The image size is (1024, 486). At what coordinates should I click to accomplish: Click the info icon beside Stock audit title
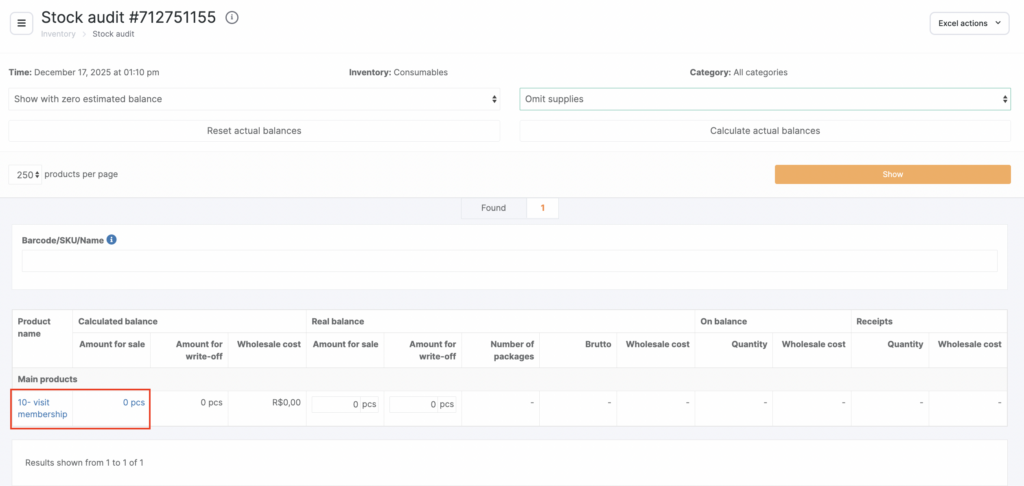pos(232,18)
